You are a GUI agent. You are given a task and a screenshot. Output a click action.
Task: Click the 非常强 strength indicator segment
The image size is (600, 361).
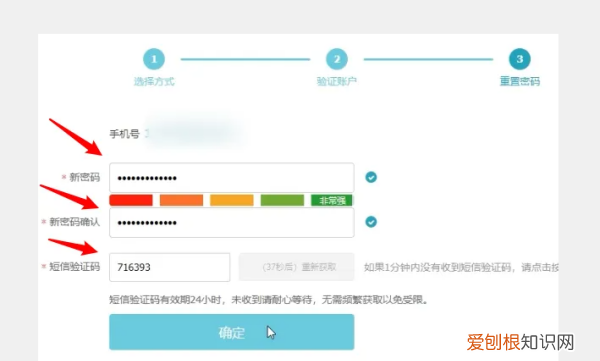click(332, 200)
